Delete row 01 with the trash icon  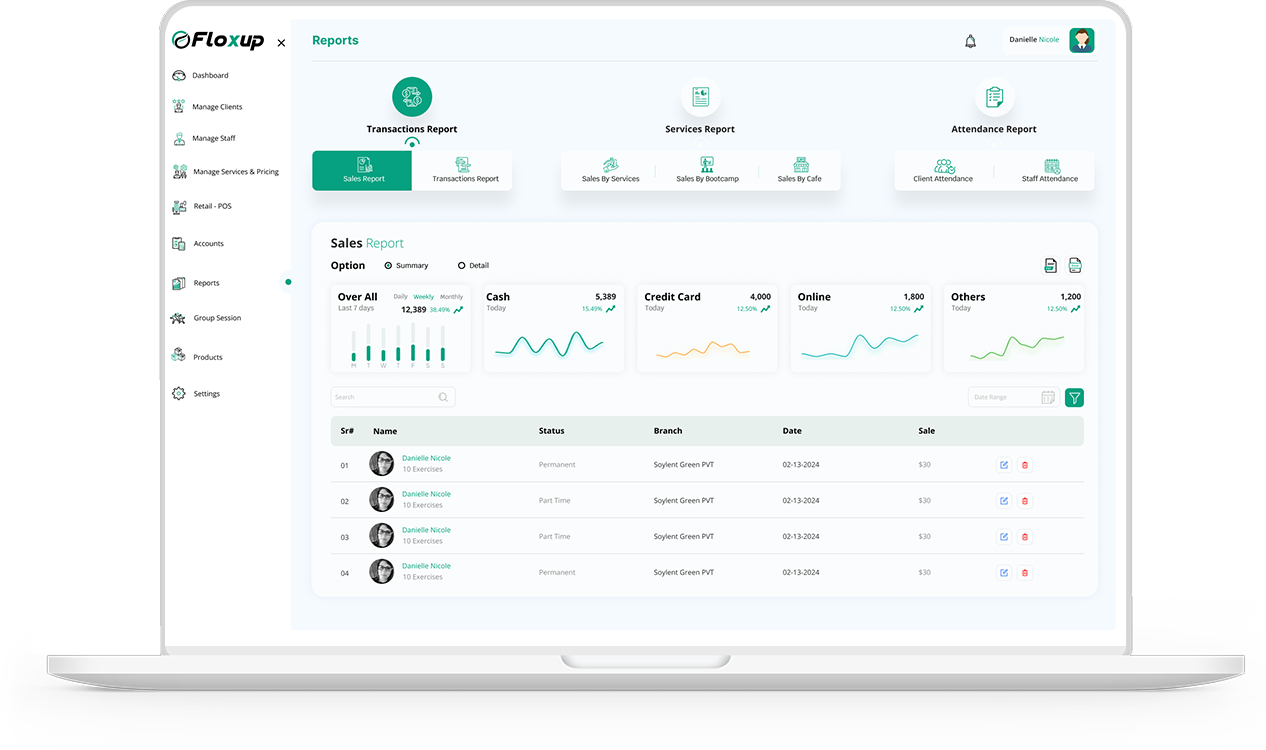tap(1025, 465)
